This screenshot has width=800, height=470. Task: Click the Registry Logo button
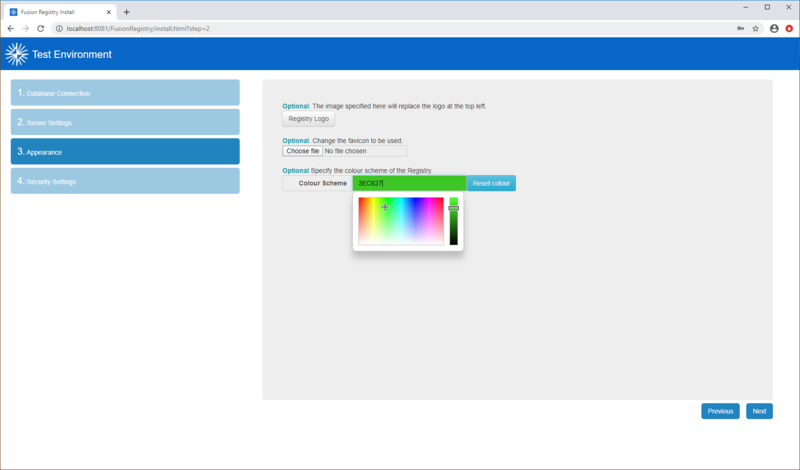[x=309, y=118]
